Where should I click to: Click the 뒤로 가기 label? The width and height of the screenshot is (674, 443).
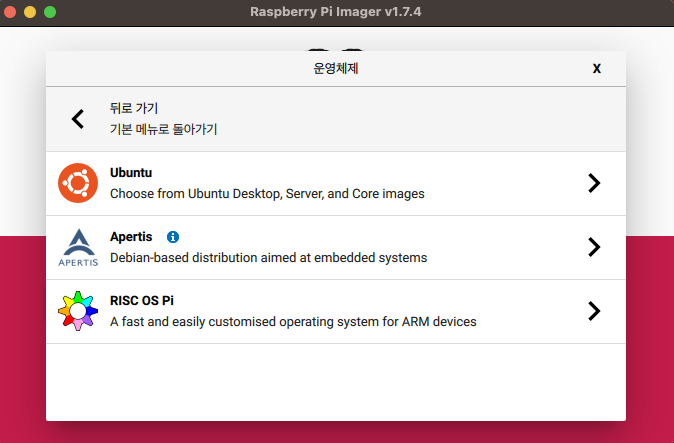pyautogui.click(x=134, y=108)
